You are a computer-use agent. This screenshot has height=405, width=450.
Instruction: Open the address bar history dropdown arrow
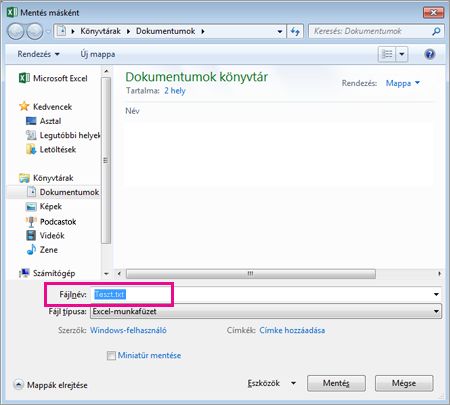click(x=280, y=32)
